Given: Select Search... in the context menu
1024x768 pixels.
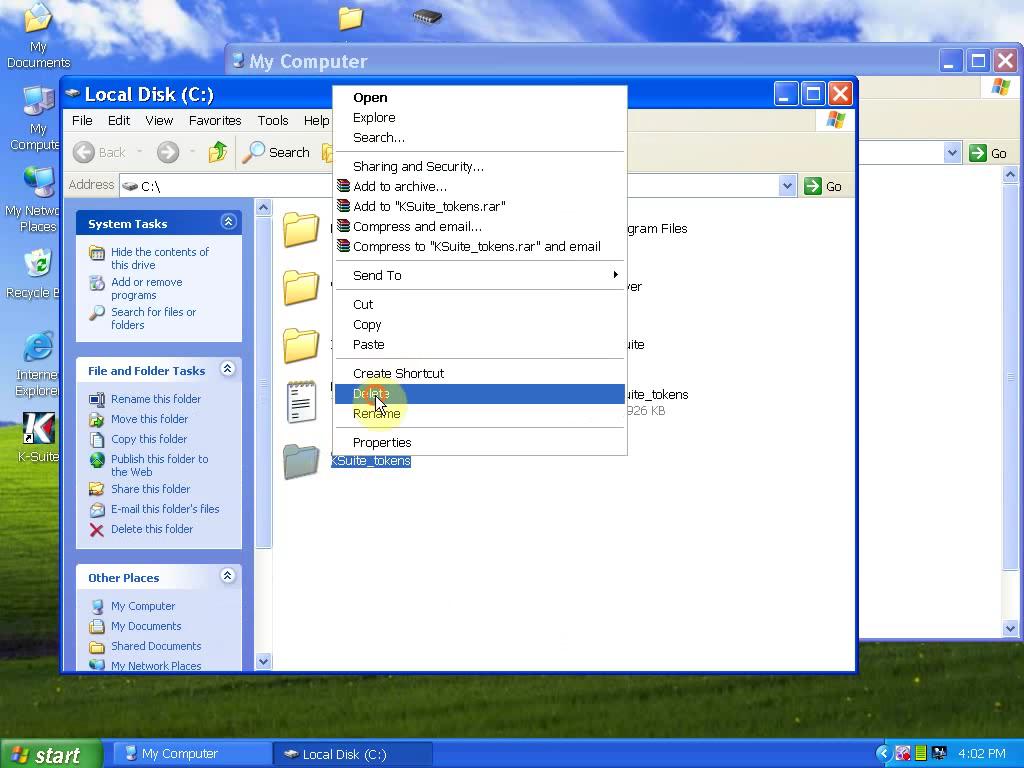Looking at the screenshot, I should click(x=479, y=138).
